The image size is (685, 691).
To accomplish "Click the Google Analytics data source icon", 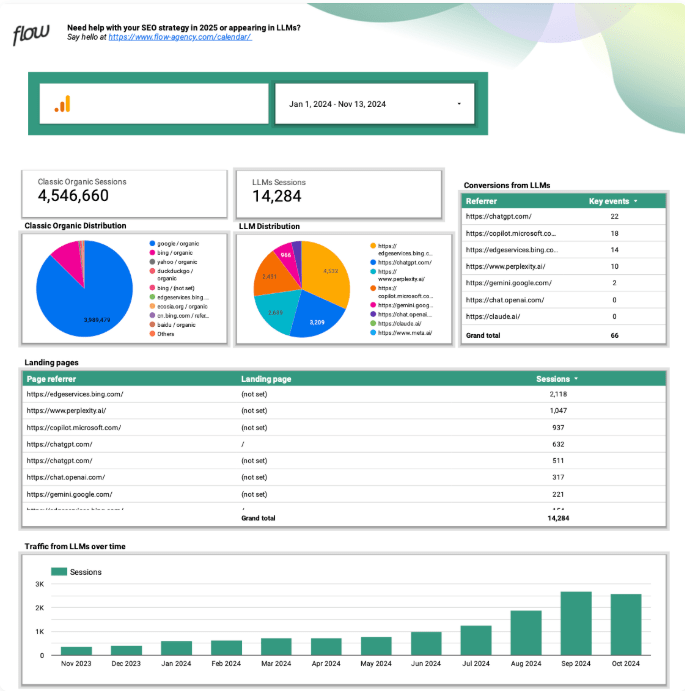I will coord(62,104).
